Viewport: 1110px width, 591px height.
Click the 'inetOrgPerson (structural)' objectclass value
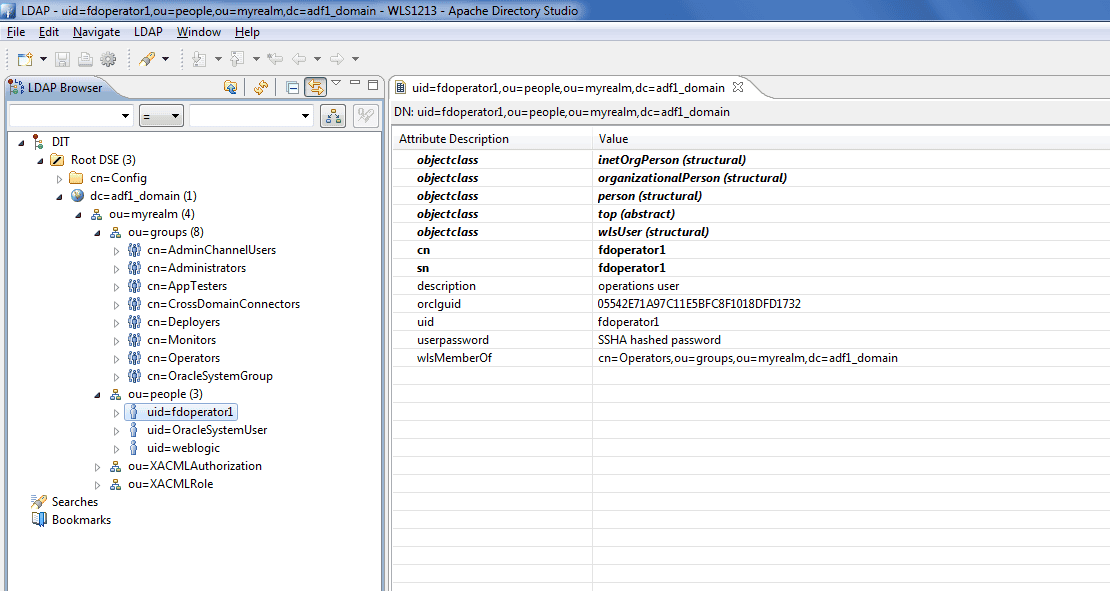click(672, 160)
